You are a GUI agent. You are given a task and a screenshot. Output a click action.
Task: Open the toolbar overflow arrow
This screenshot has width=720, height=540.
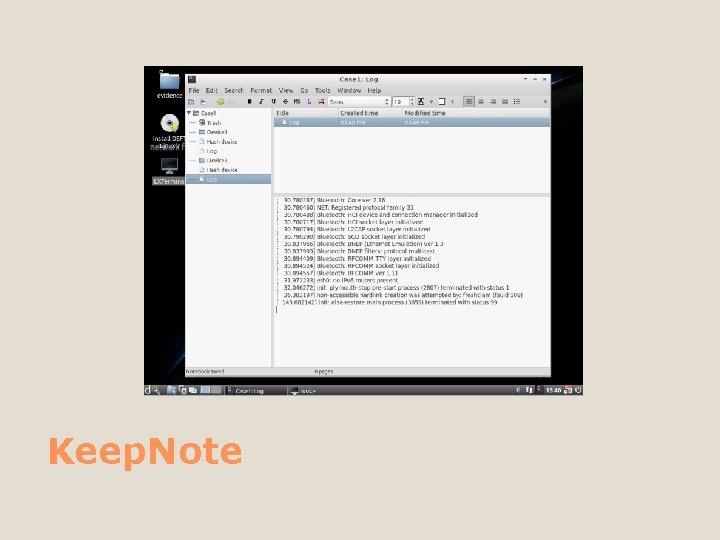coord(545,101)
